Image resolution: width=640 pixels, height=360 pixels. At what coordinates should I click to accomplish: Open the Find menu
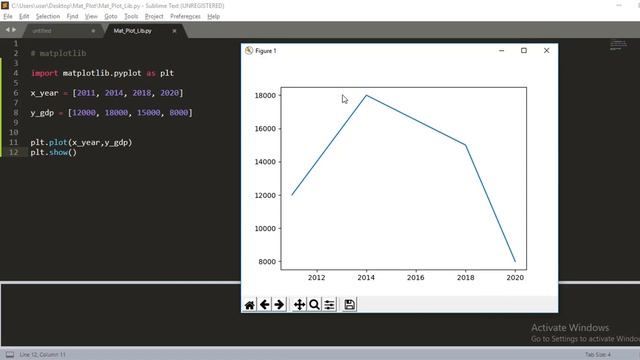pos(72,16)
